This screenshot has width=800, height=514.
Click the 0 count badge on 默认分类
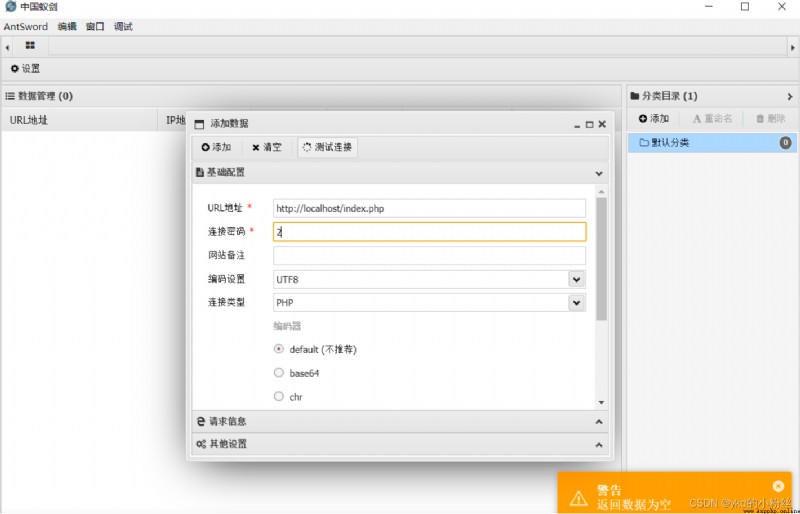785,142
